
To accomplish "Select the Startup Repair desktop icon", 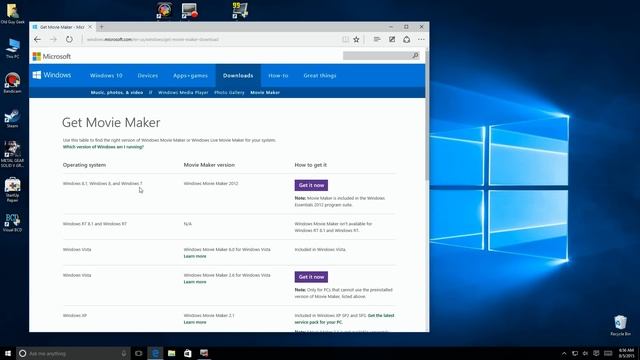I will 12,190.
